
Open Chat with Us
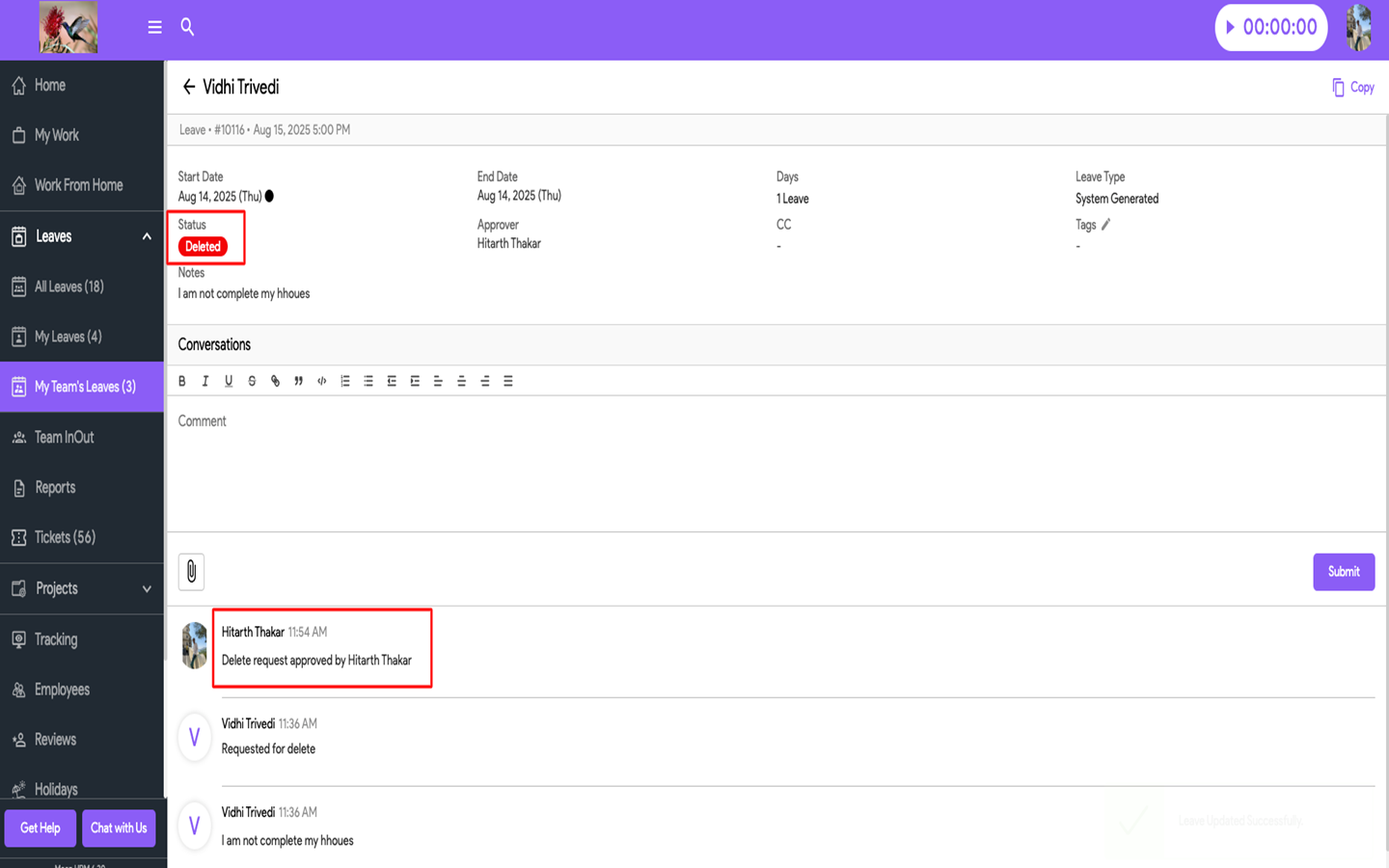click(119, 827)
